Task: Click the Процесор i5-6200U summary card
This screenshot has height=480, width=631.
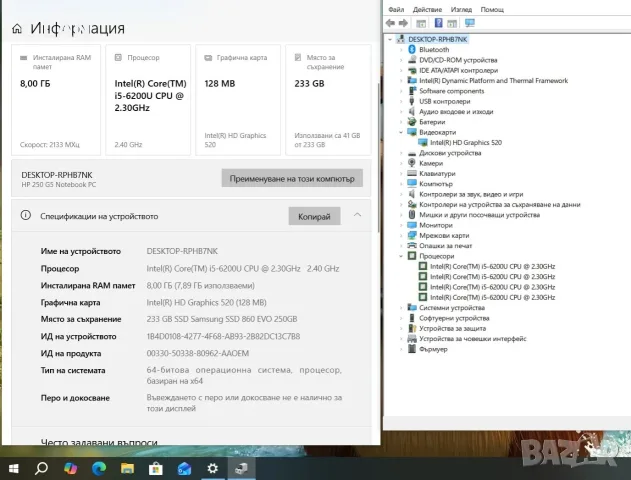Action: click(x=148, y=100)
